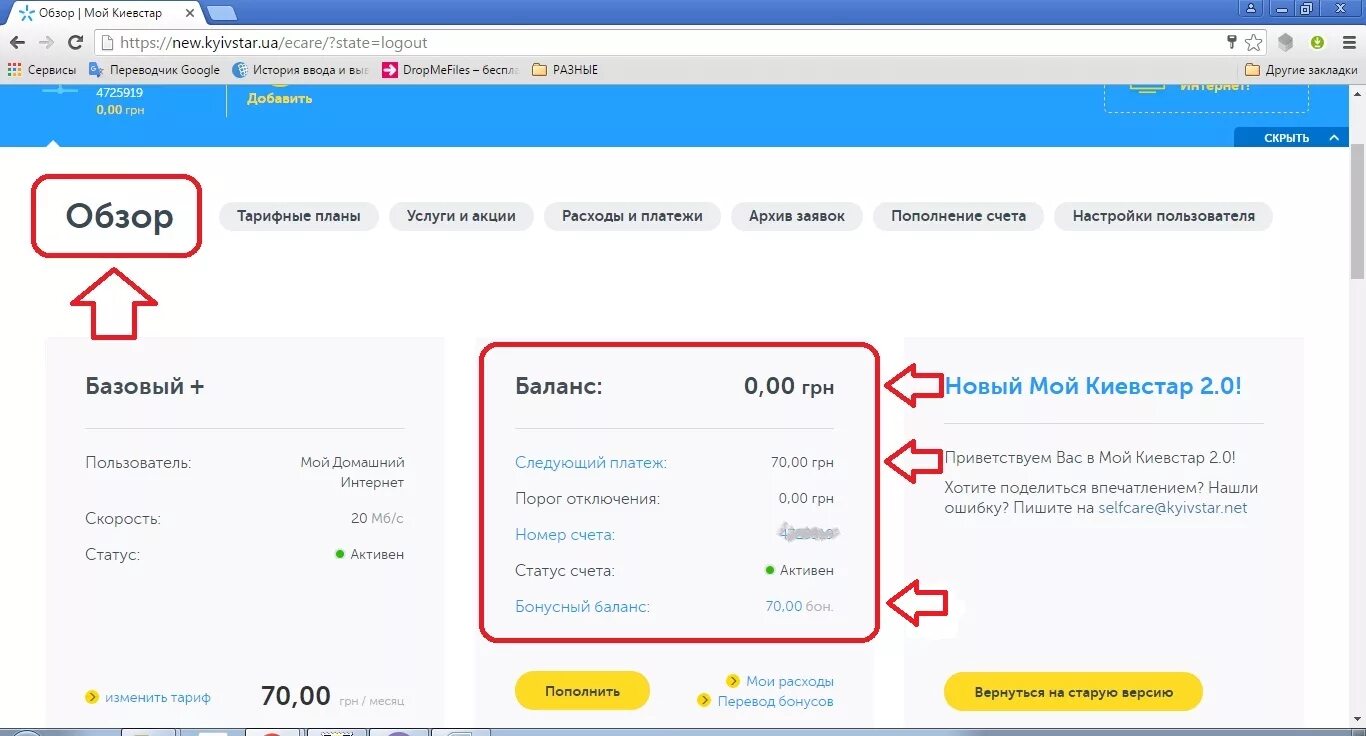Open the Настройки пользователя tab
This screenshot has height=736, width=1366.
pos(1164,216)
